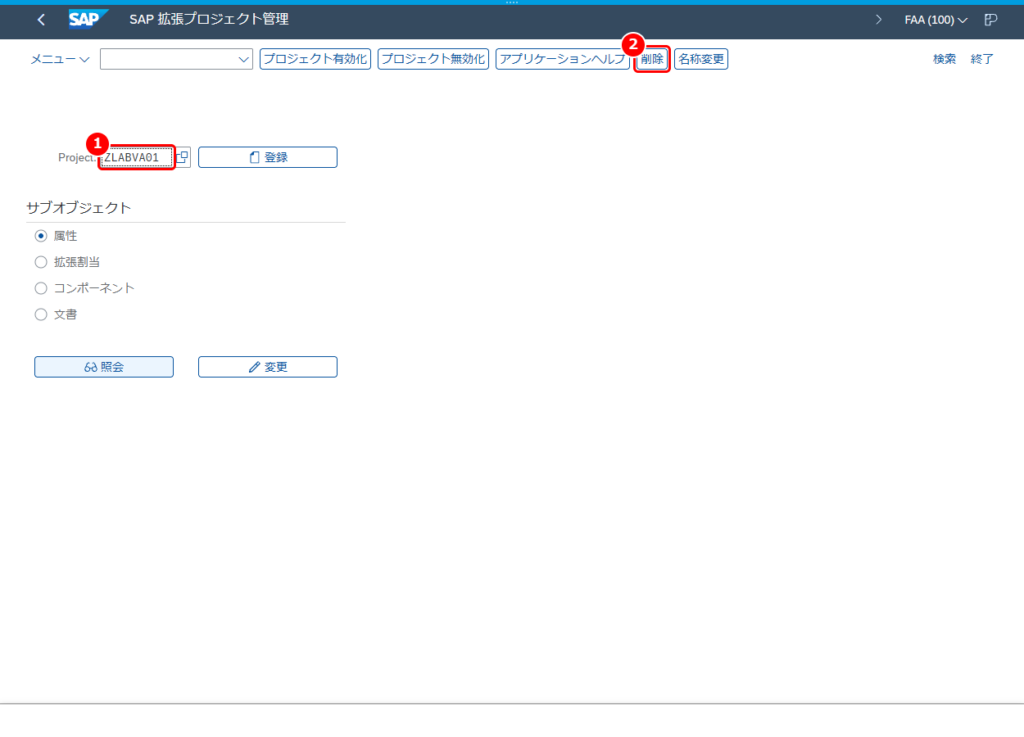Select the 拡張割当 radio button
Image resolution: width=1024 pixels, height=737 pixels.
pyautogui.click(x=41, y=262)
